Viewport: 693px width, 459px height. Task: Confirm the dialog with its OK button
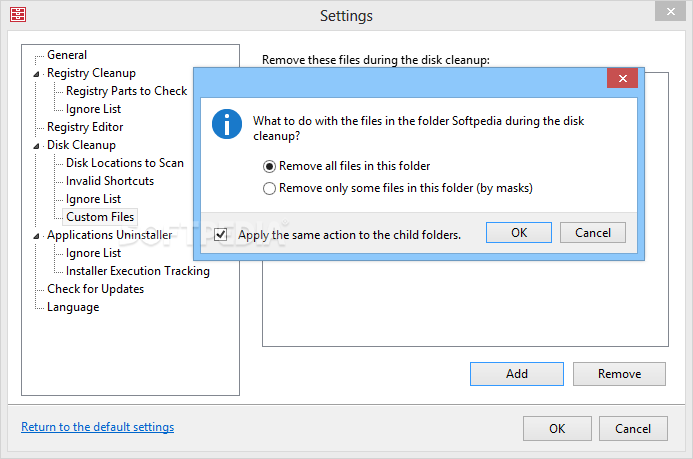pos(519,232)
